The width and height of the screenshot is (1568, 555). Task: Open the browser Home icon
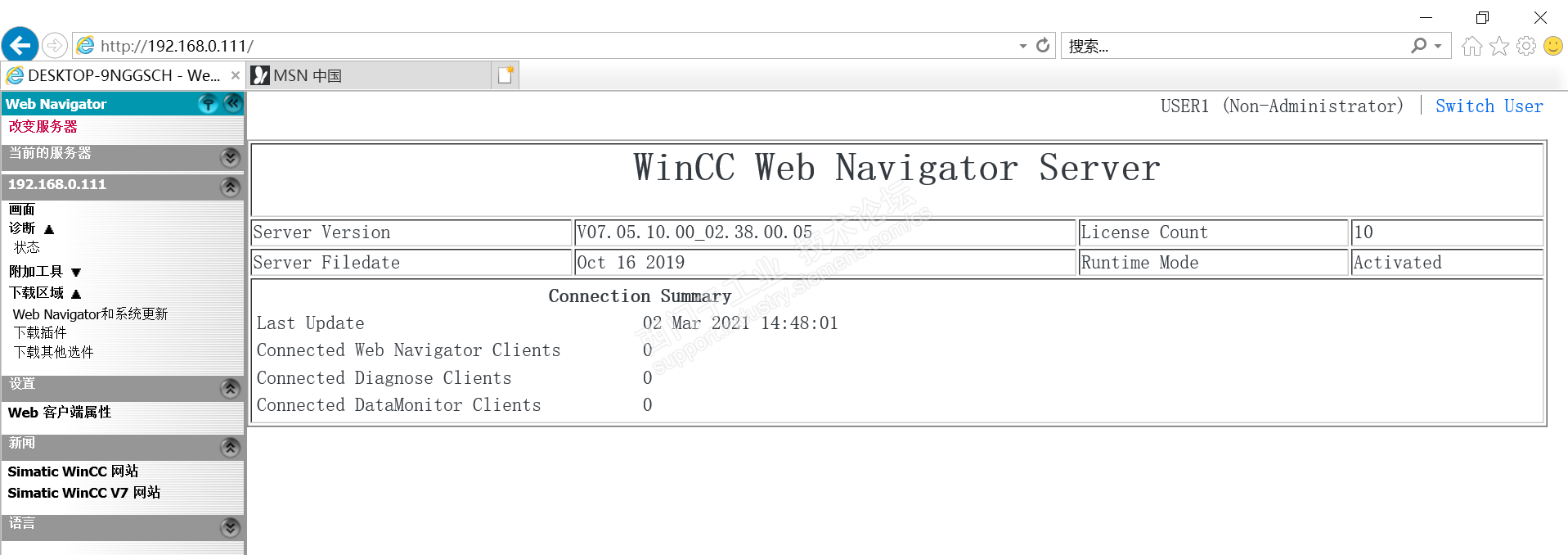[x=1471, y=47]
